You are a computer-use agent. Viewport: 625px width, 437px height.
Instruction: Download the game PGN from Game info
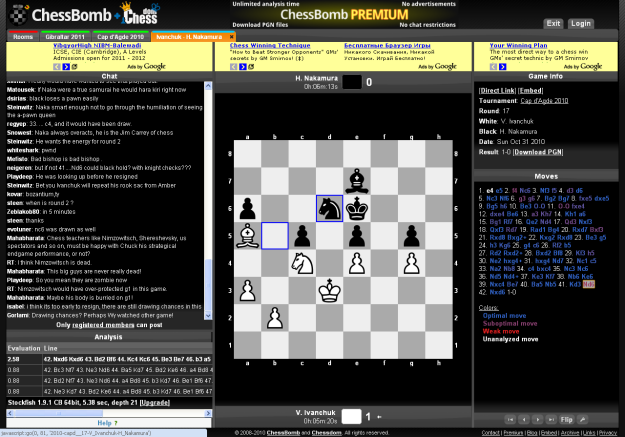[x=538, y=150]
